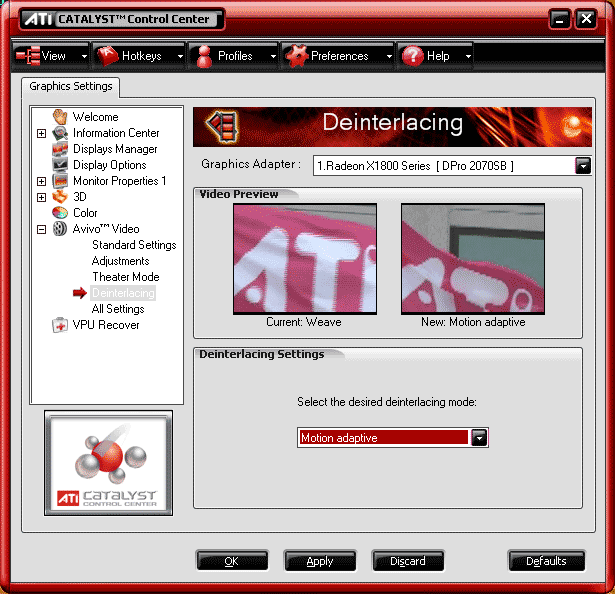
Task: Click the Avivo Video film reel icon
Action: tap(60, 229)
